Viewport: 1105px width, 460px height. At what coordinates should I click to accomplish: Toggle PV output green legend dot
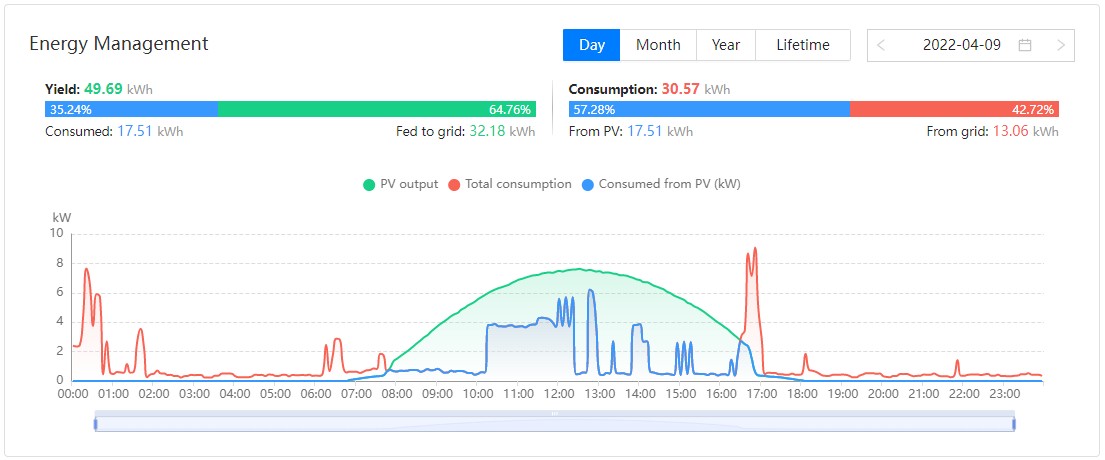(x=369, y=185)
